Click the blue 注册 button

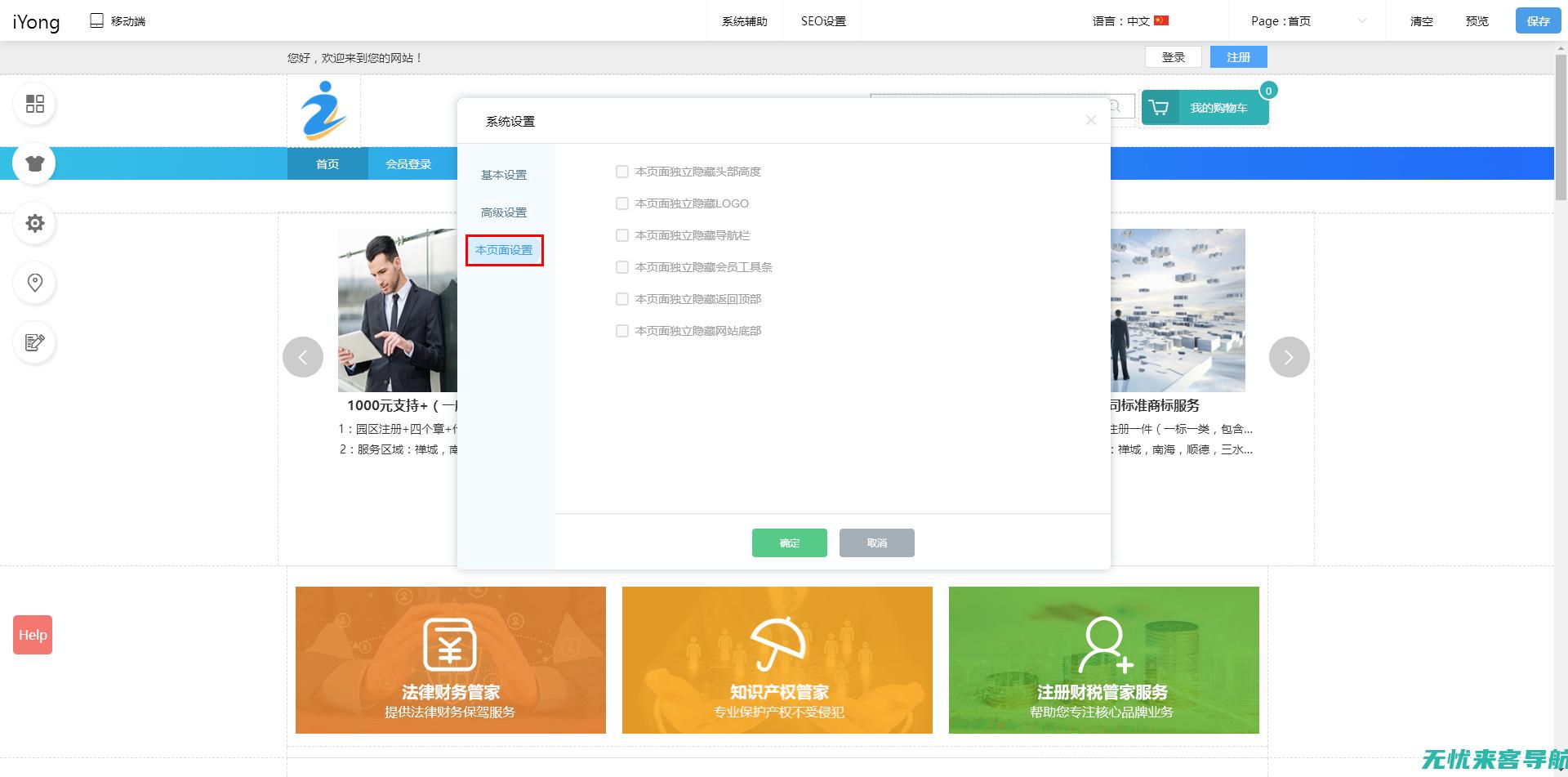1239,57
